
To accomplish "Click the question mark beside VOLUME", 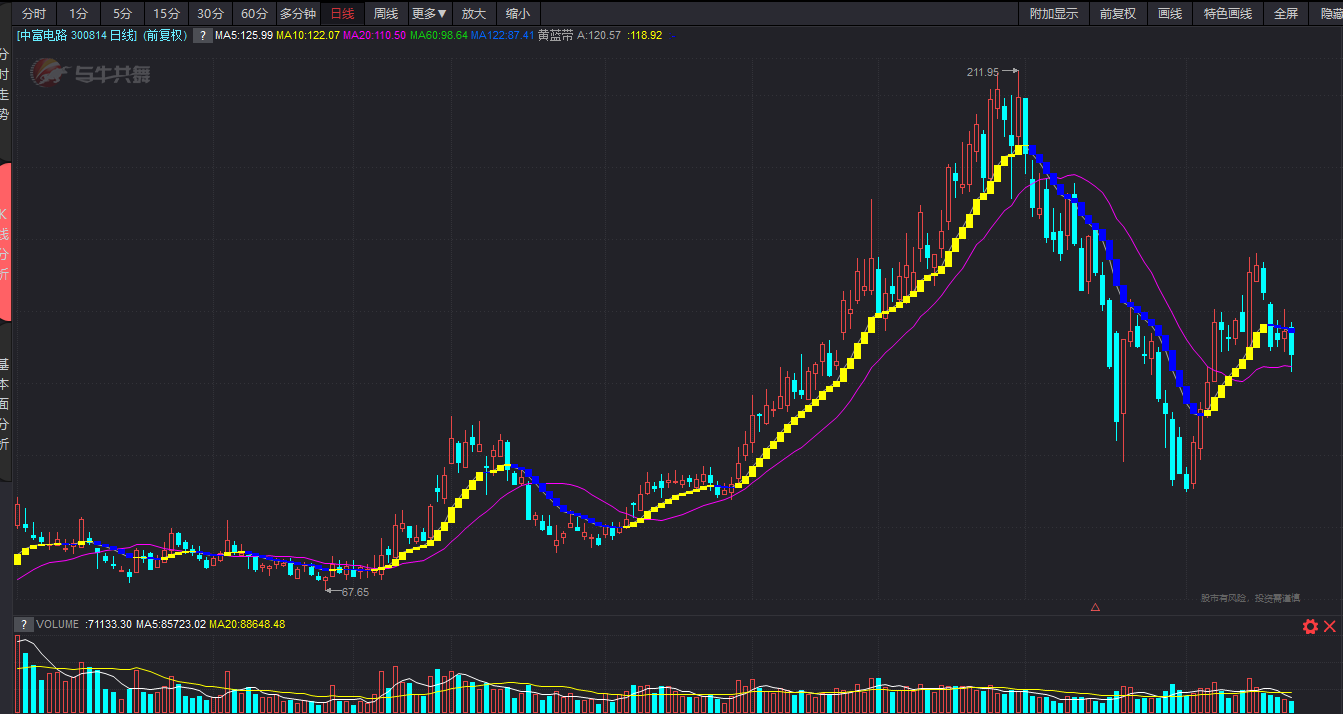I will pos(22,624).
